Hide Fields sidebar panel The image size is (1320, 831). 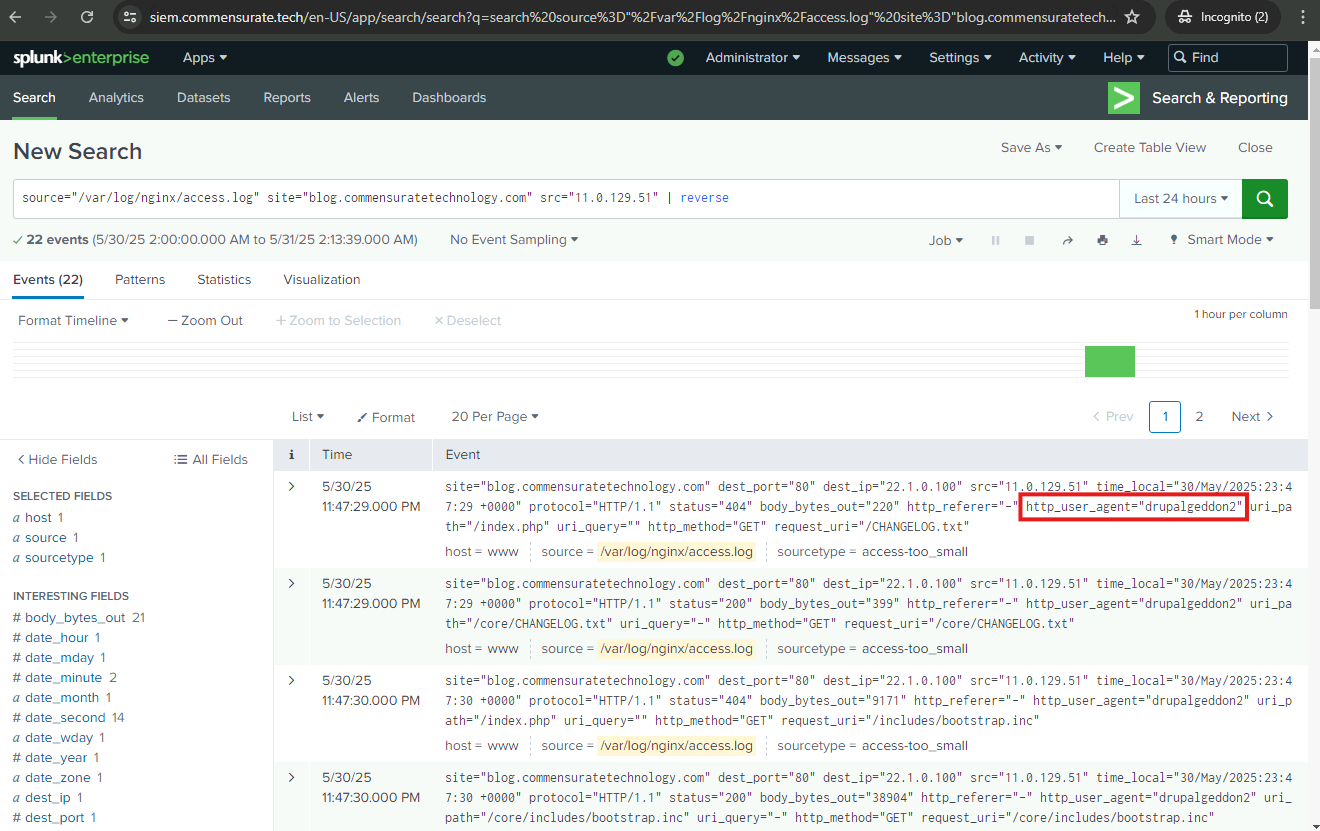[x=58, y=459]
